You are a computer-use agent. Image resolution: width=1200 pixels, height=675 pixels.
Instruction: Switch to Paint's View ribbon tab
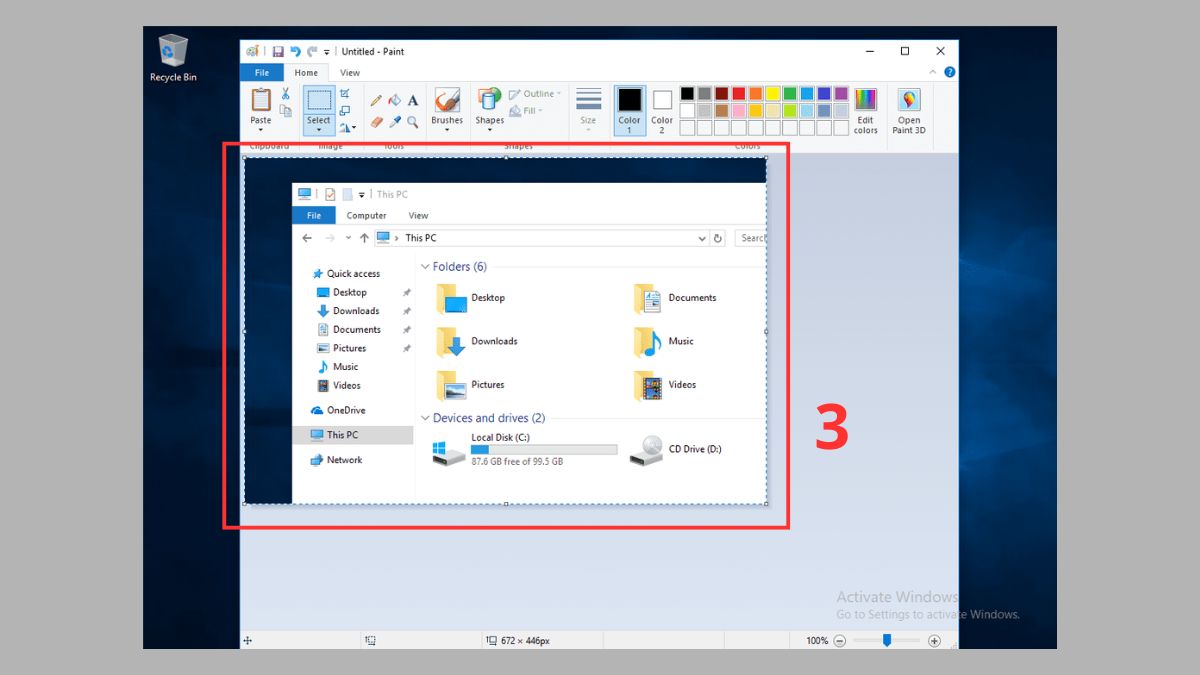click(x=350, y=73)
